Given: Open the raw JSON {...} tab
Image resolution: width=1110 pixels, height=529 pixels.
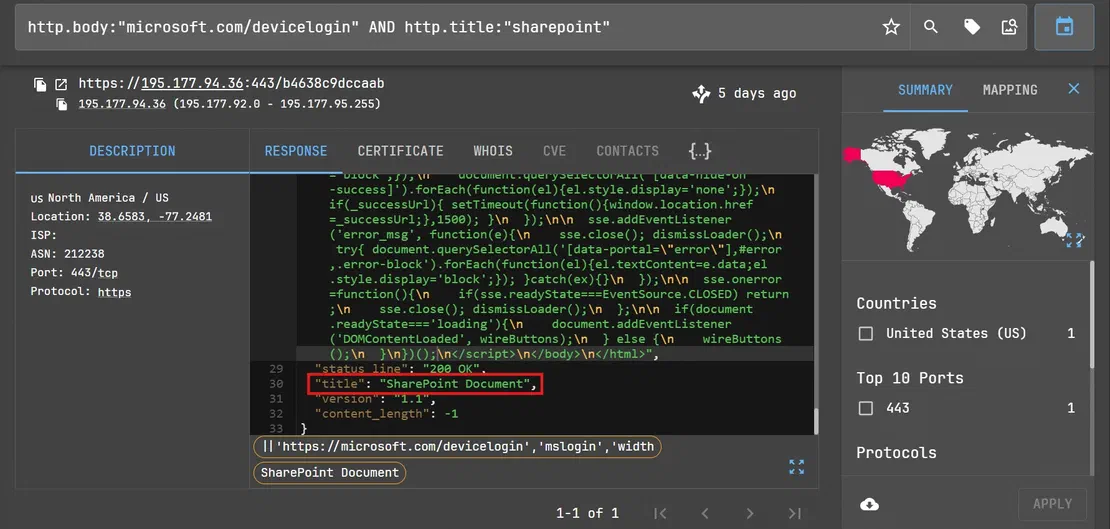Looking at the screenshot, I should tap(699, 151).
